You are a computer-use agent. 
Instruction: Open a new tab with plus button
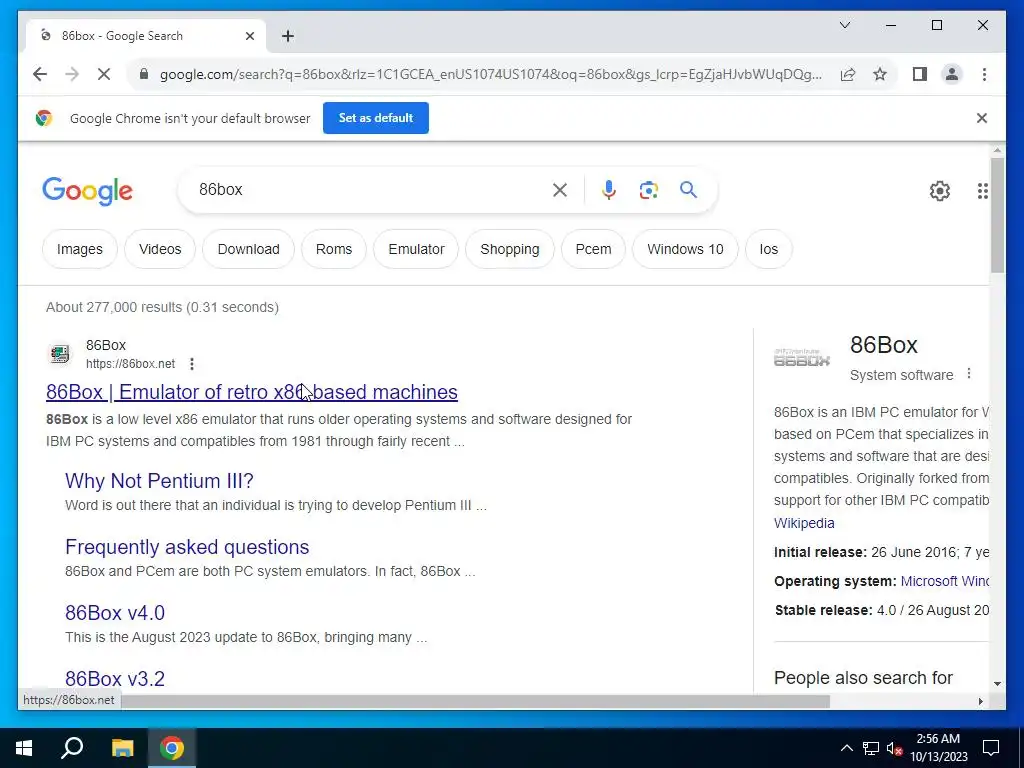288,36
